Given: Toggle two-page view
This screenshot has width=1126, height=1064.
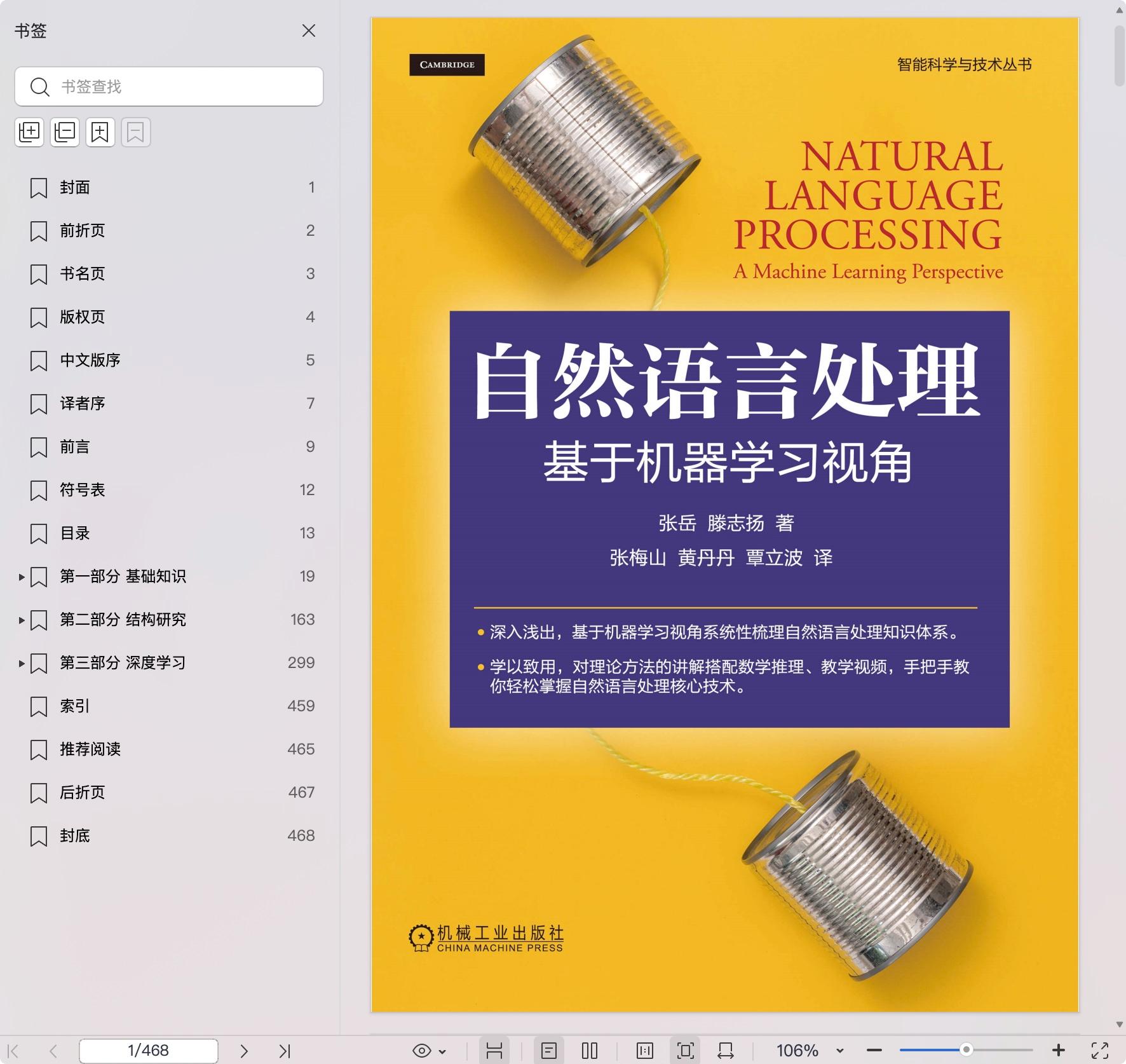Looking at the screenshot, I should 590,1051.
